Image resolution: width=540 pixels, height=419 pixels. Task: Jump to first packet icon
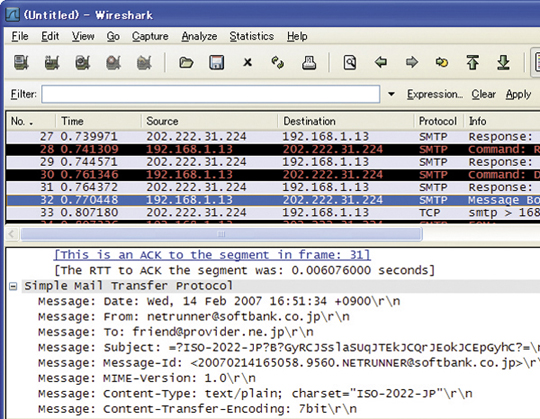[472, 63]
